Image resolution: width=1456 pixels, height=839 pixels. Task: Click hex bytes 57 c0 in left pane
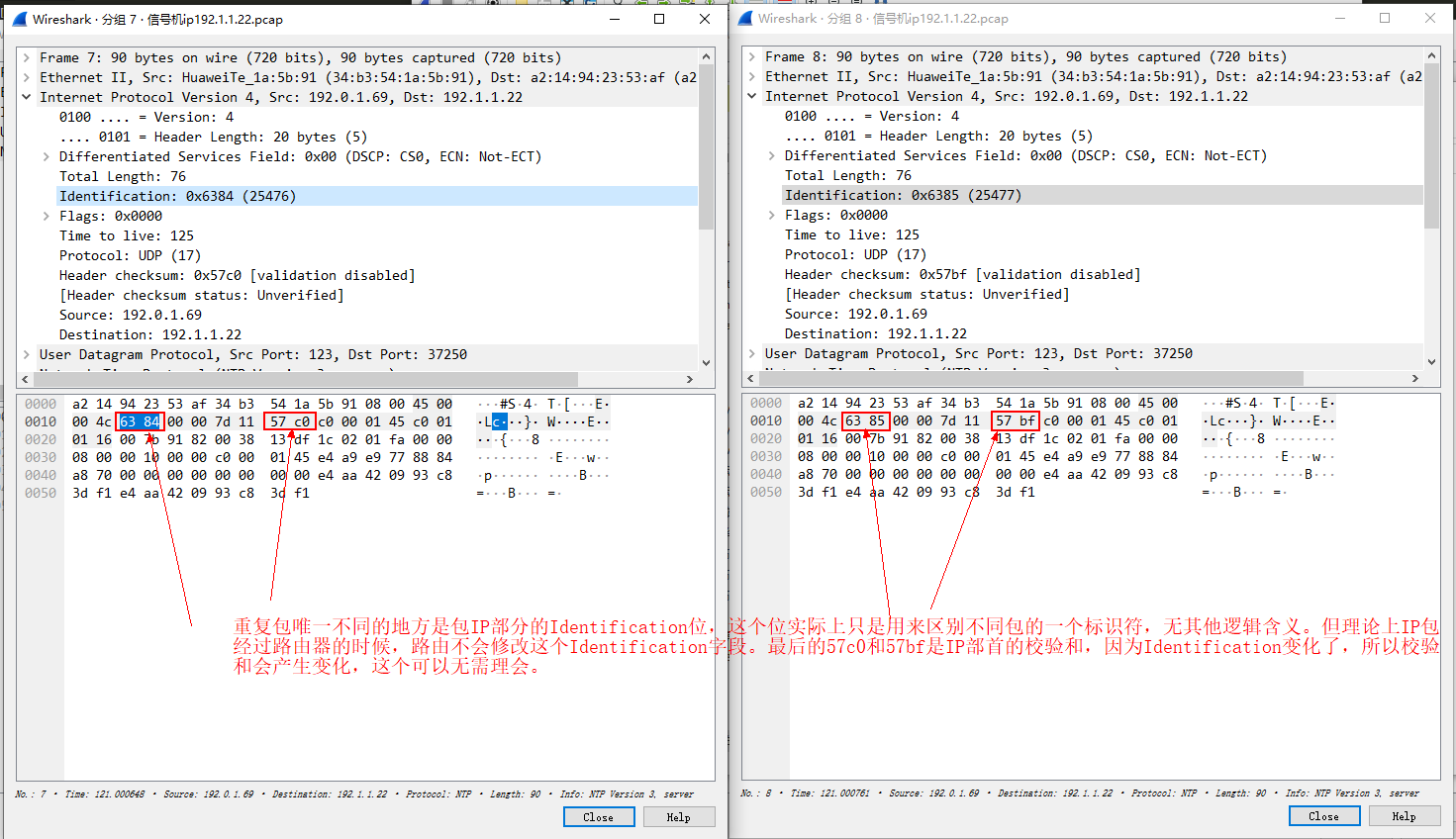click(290, 421)
